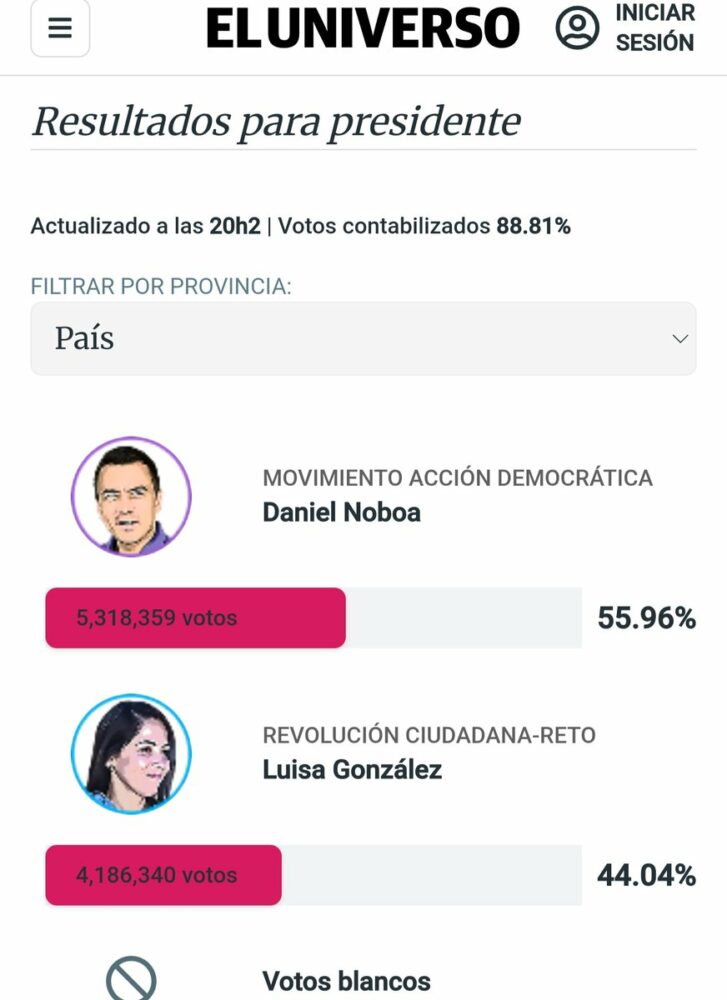Click Luisa González's avatar picture
Image resolution: width=727 pixels, height=1000 pixels.
131,754
